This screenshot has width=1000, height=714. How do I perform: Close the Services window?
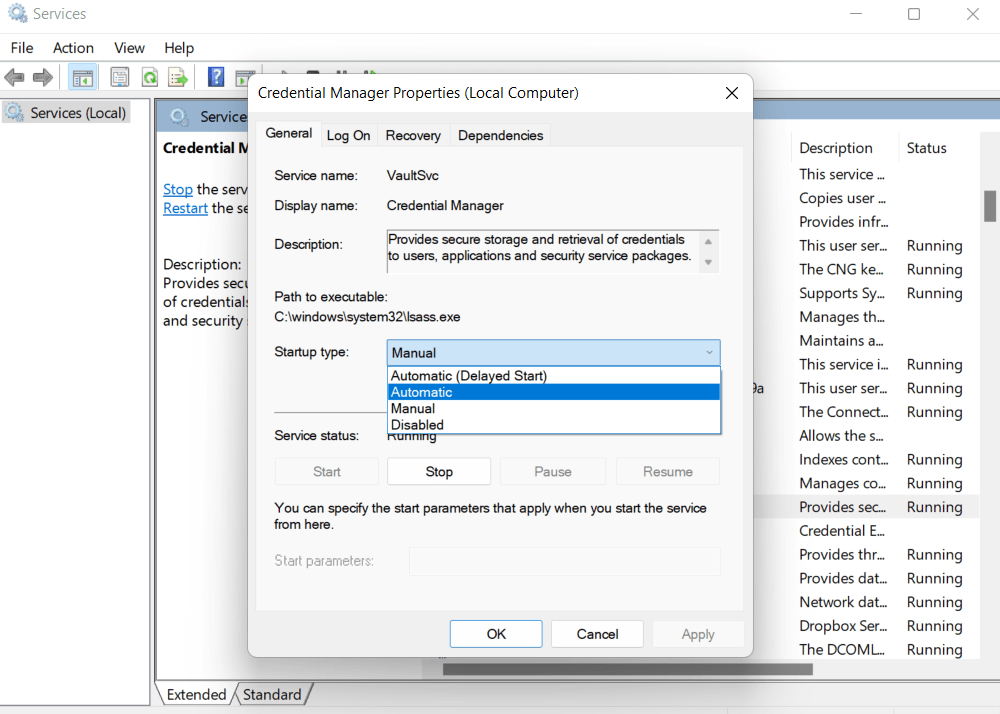pos(972,14)
